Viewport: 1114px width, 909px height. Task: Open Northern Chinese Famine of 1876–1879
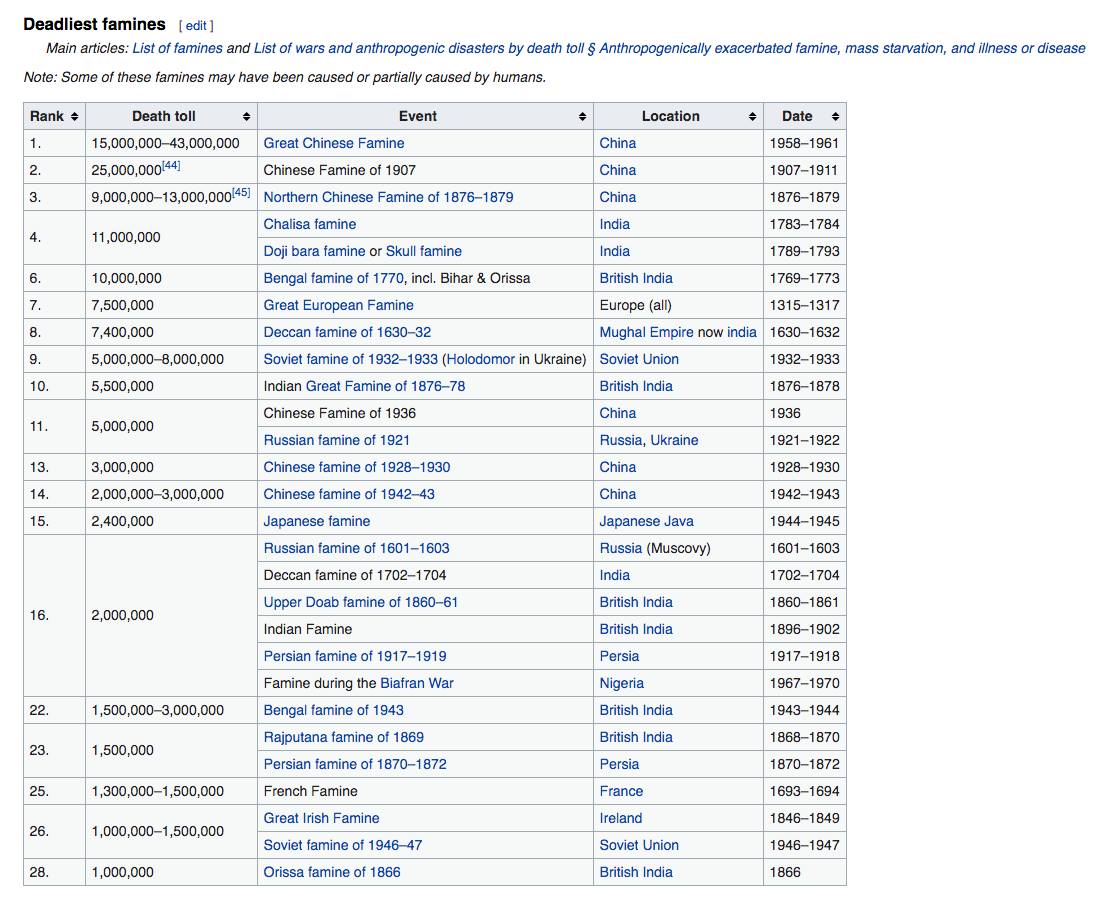[x=388, y=197]
